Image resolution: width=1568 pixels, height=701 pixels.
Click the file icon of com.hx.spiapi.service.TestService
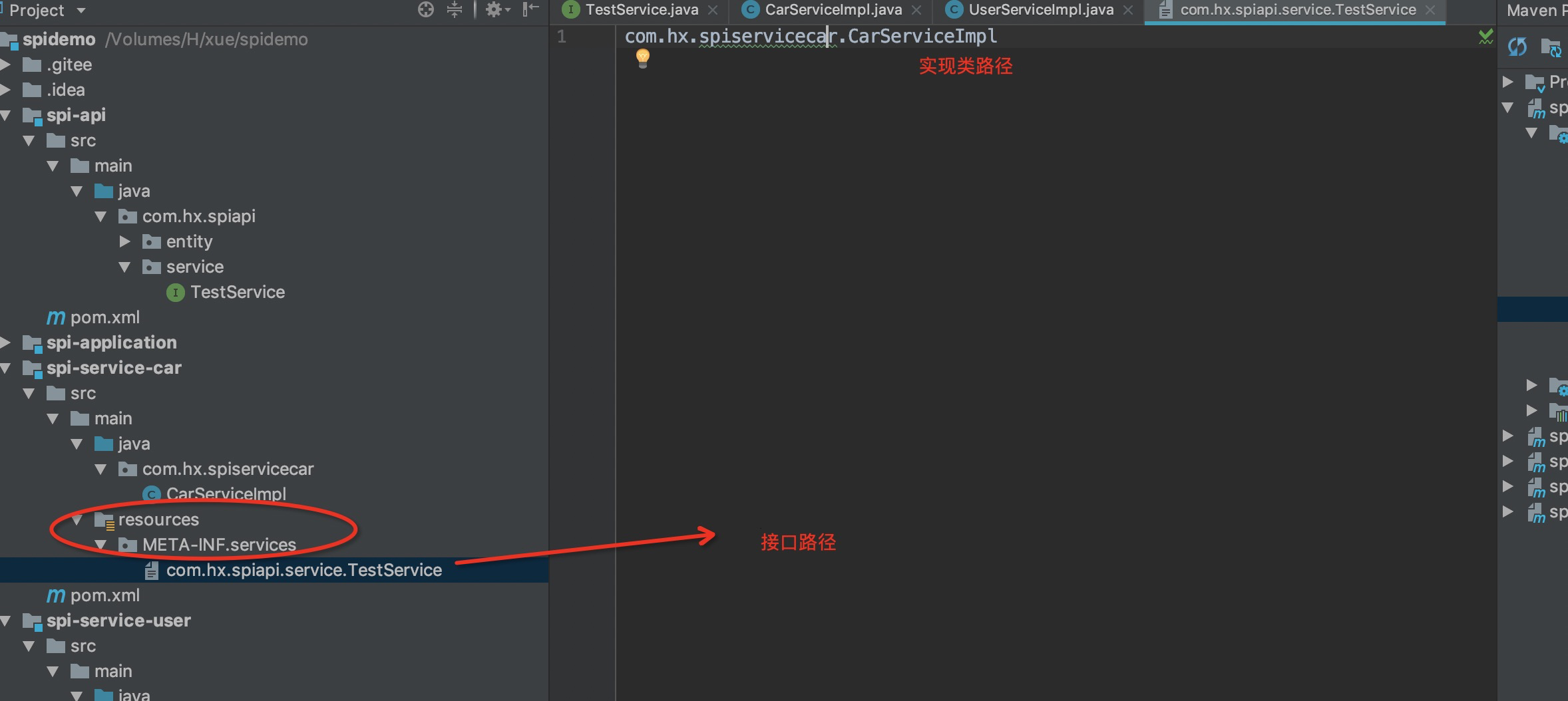pyautogui.click(x=152, y=571)
